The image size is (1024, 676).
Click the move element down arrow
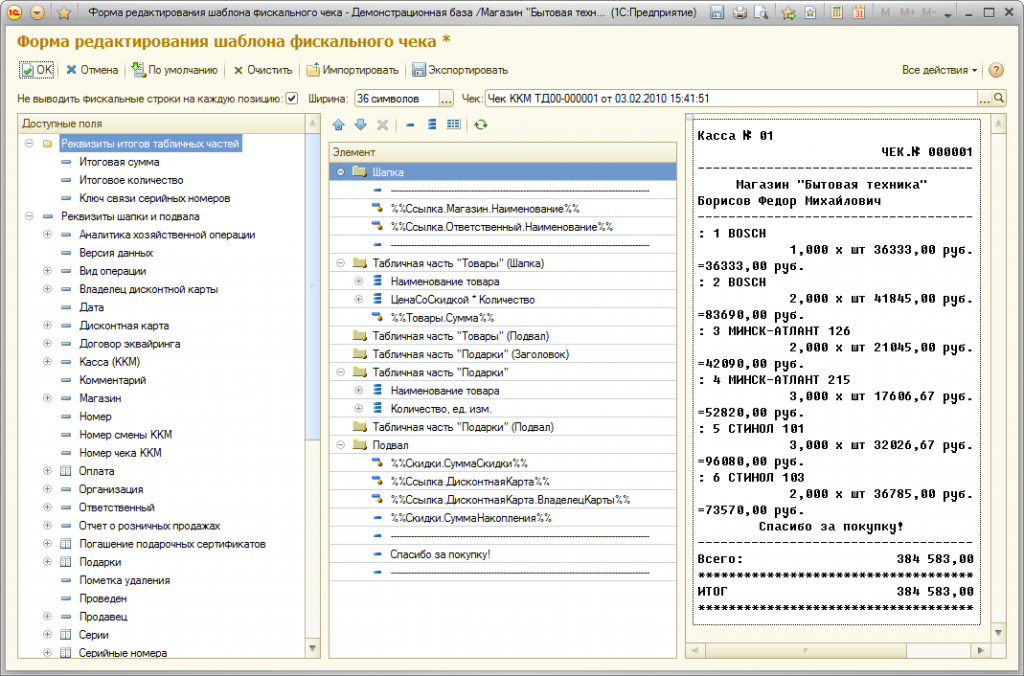tap(360, 124)
